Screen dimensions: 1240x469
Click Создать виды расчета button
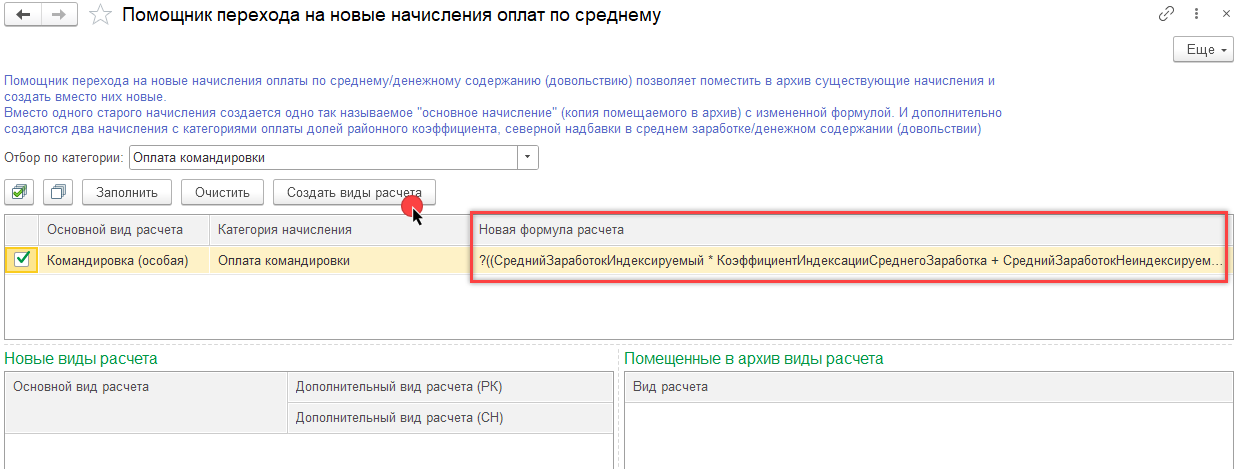click(354, 191)
